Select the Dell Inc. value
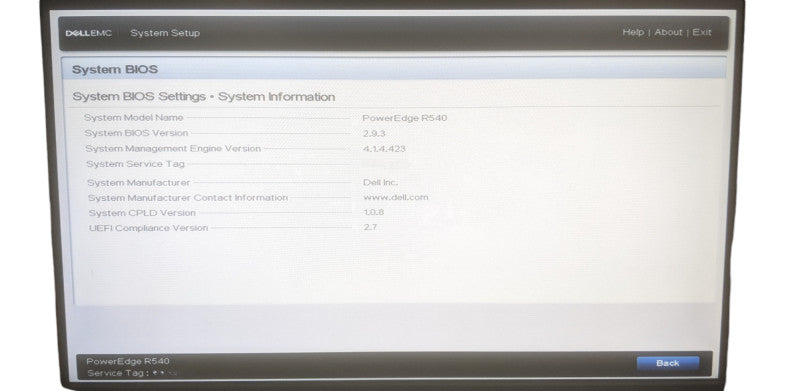 pyautogui.click(x=381, y=182)
